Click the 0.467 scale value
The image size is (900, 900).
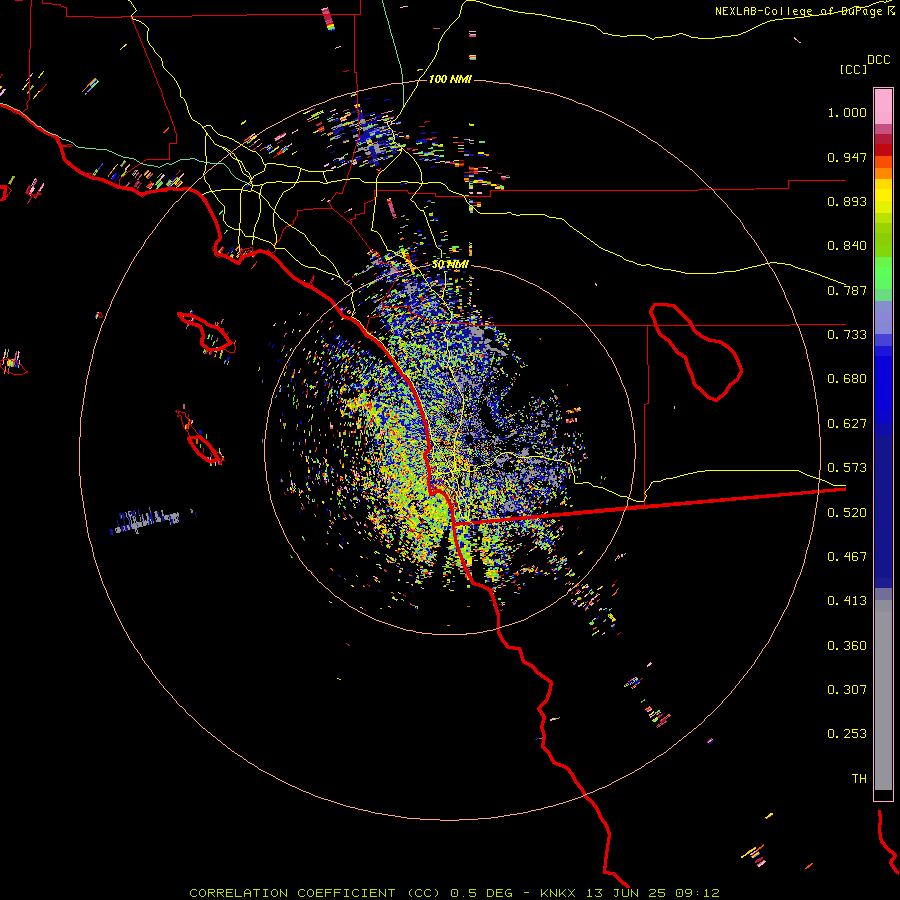[x=847, y=557]
